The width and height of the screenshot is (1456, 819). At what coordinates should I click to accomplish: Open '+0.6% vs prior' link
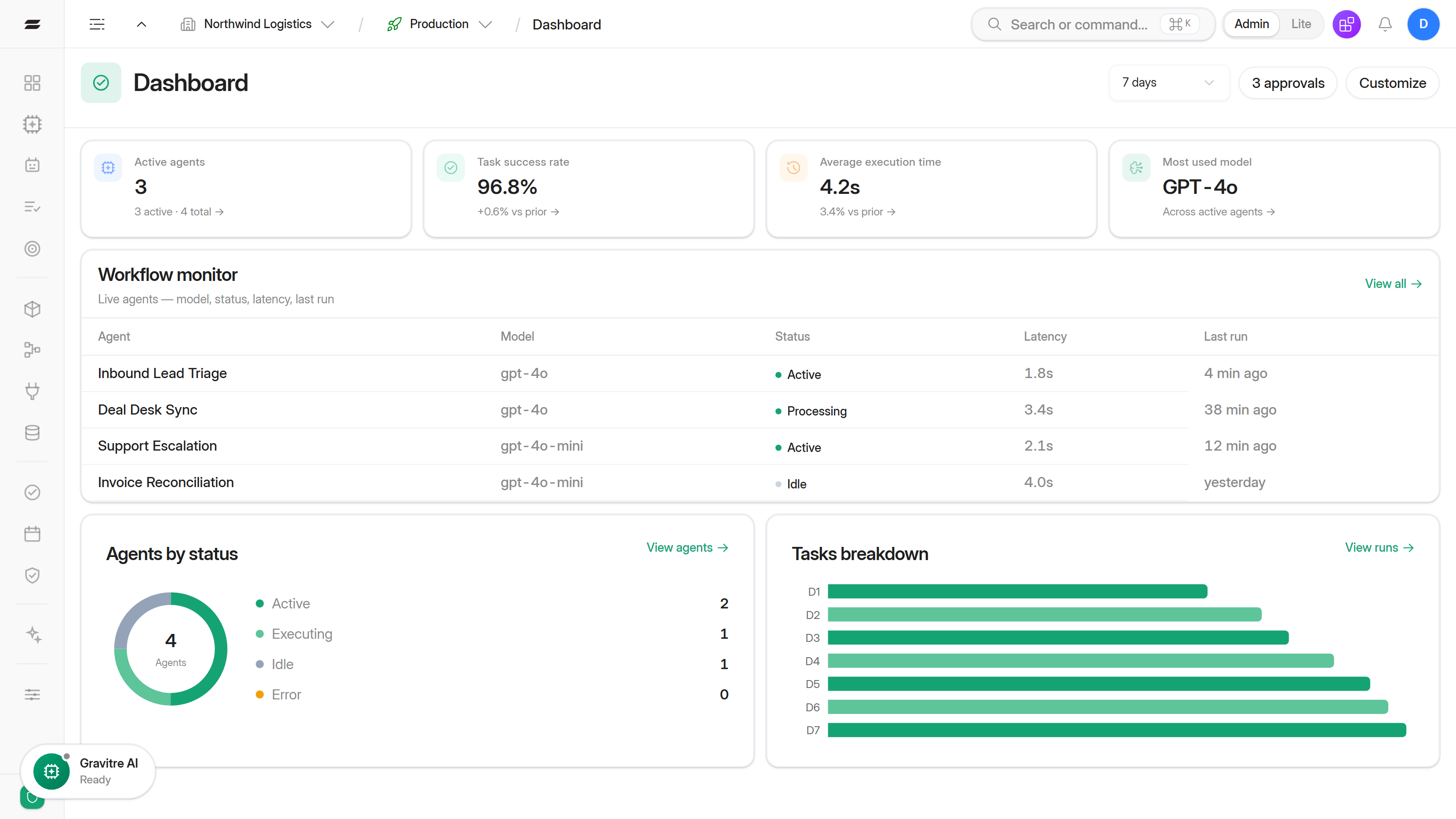(x=518, y=212)
